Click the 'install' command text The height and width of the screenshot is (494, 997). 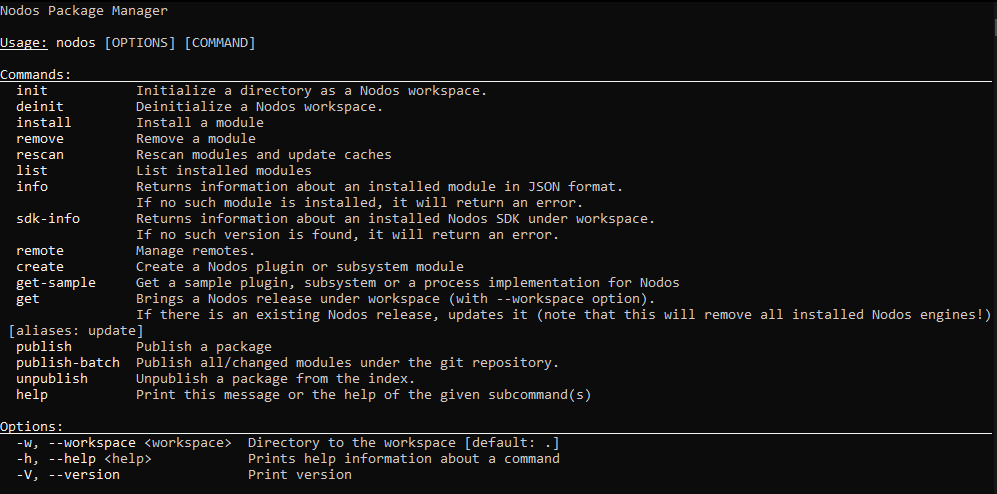(x=44, y=123)
